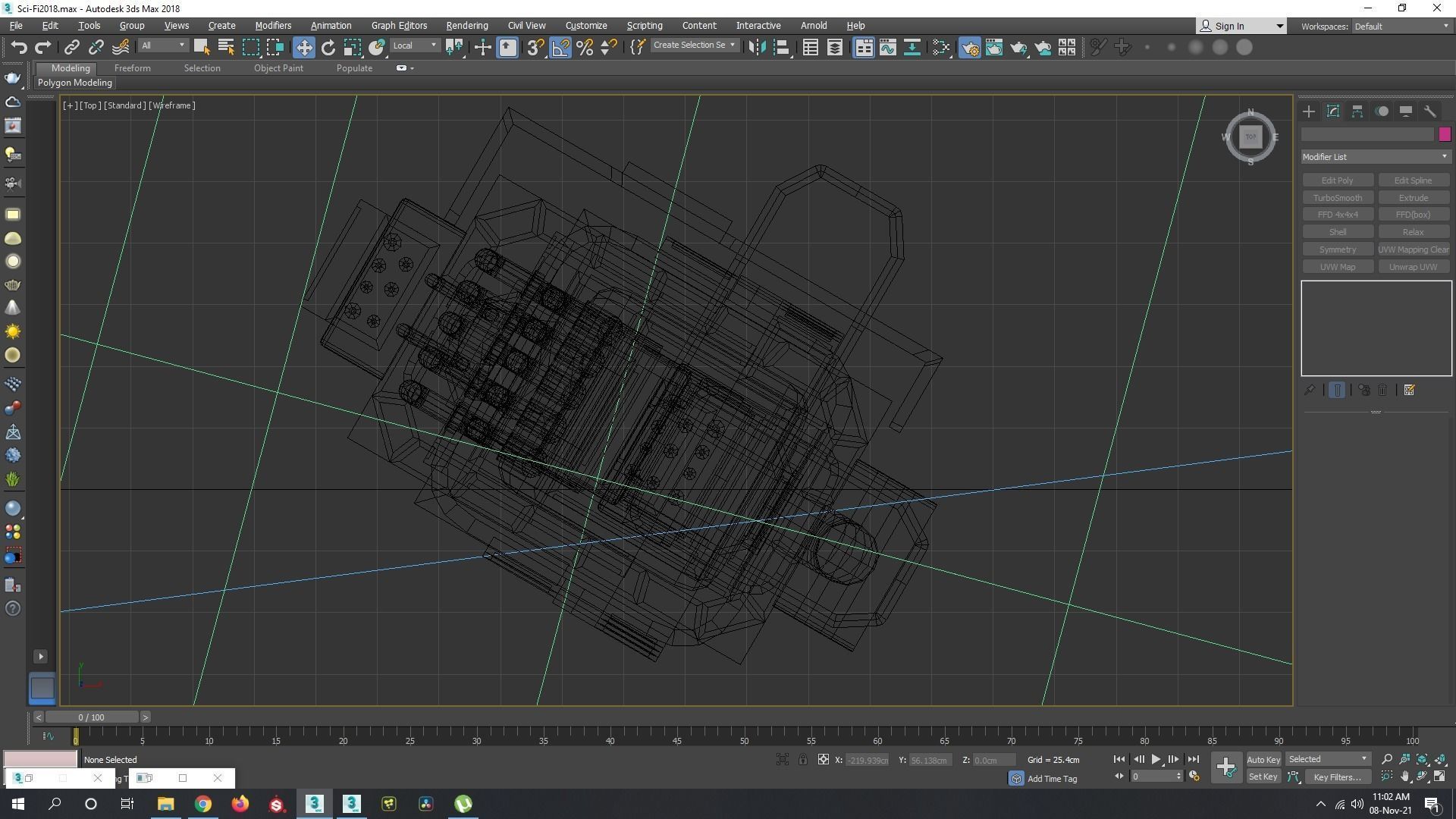Expand the ribbon options dropdown arrow
Screen dimensions: 1456x819
click(412, 68)
